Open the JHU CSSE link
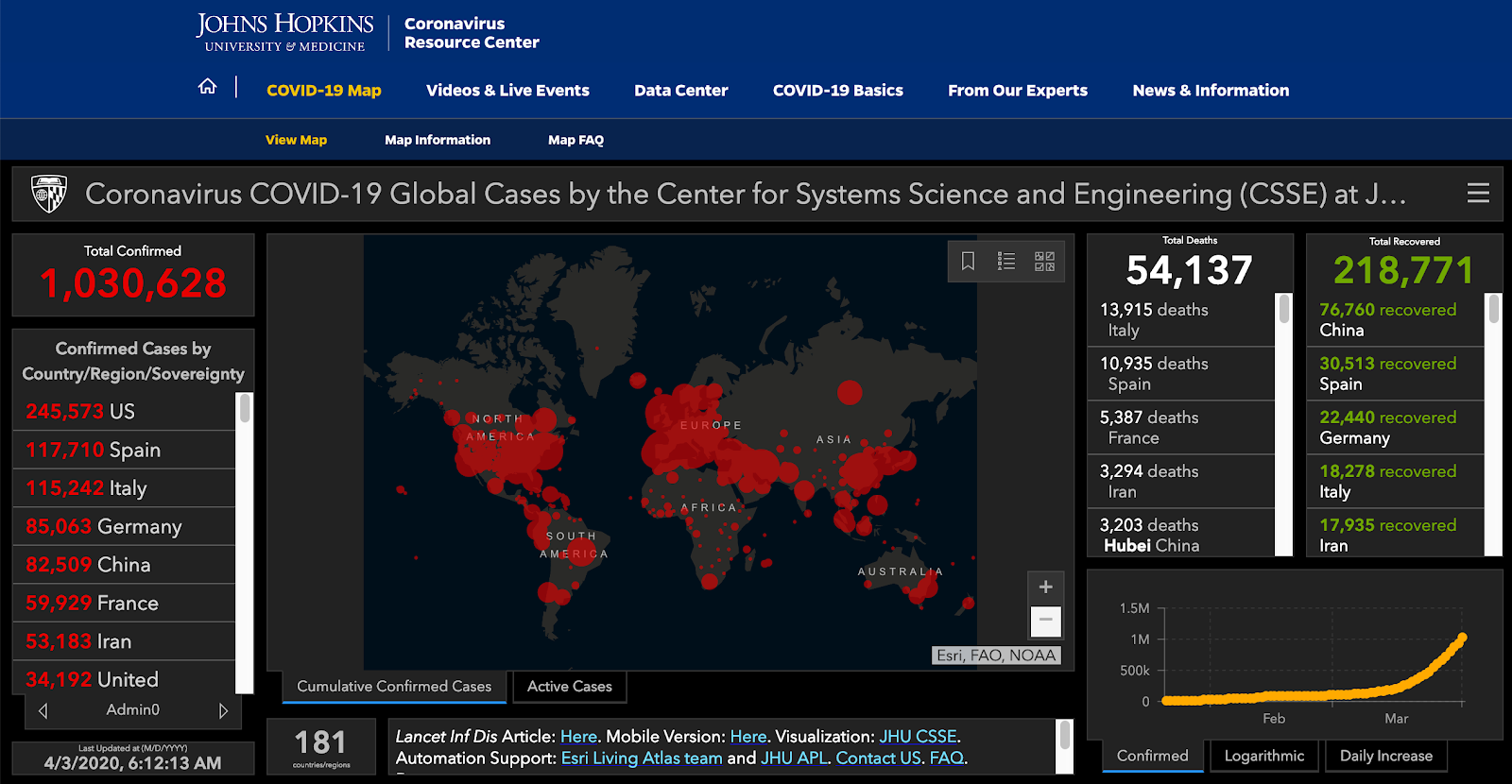 [x=919, y=737]
